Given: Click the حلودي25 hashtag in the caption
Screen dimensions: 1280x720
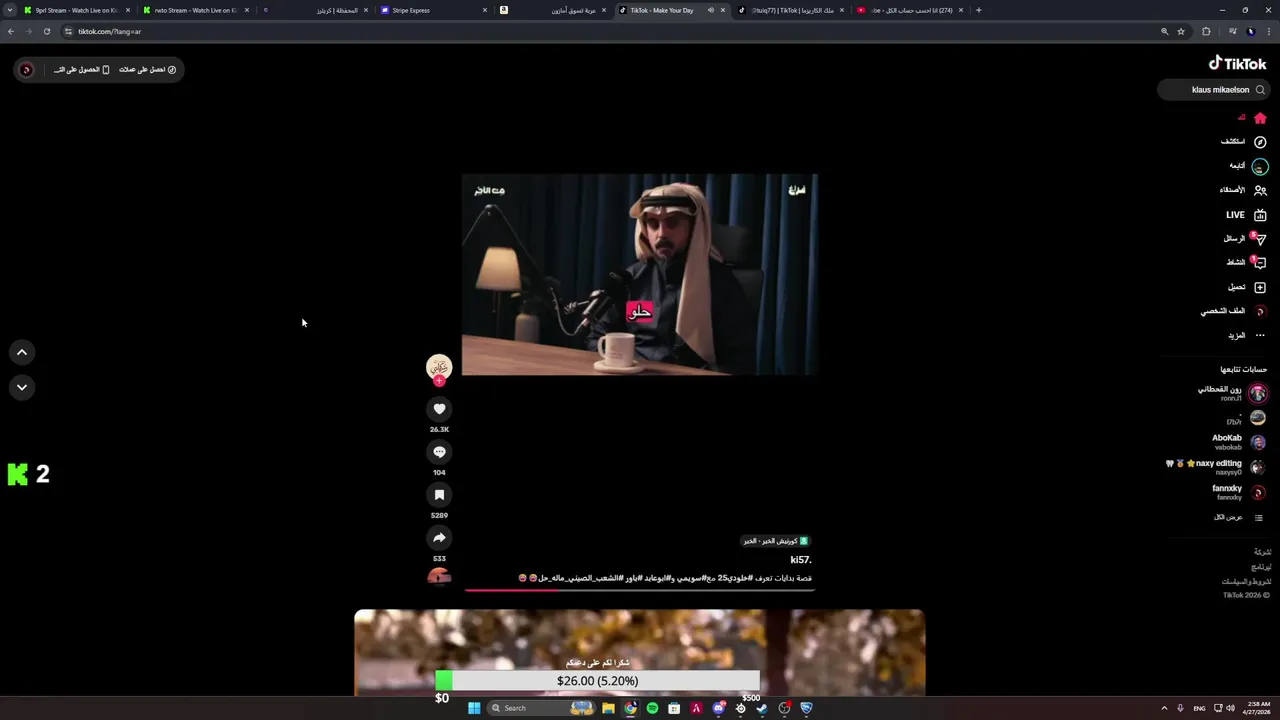Looking at the screenshot, I should pyautogui.click(x=733, y=578).
